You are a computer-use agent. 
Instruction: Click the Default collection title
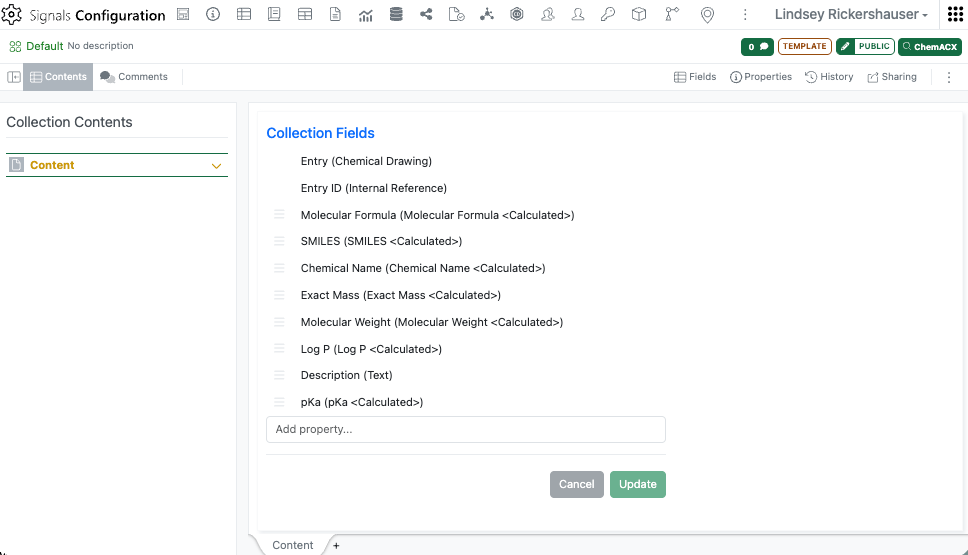44,46
